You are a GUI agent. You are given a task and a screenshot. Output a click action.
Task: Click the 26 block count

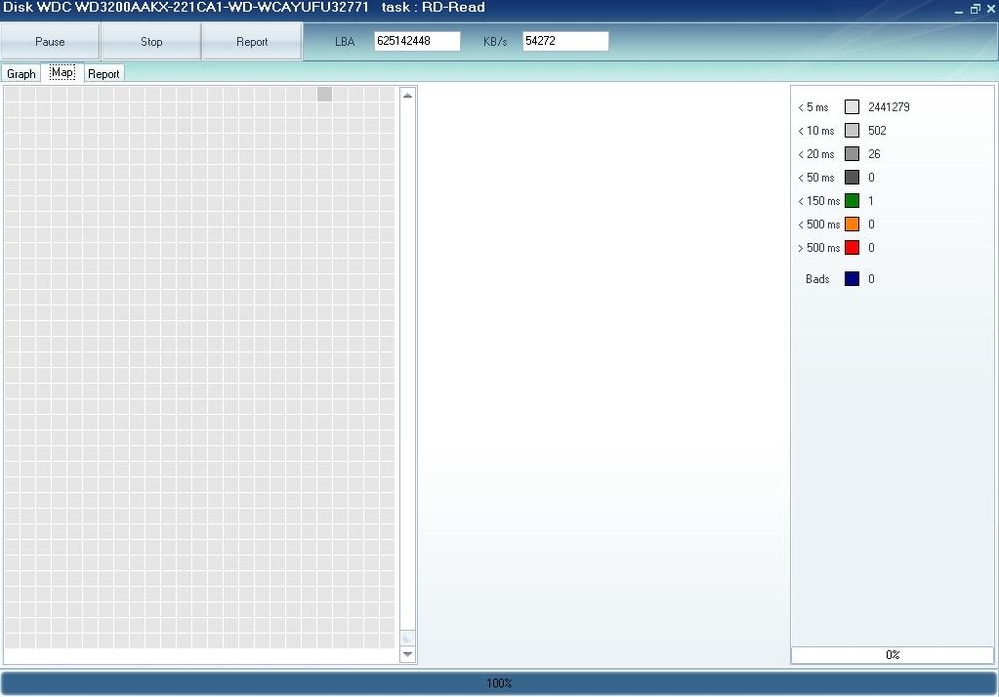point(874,154)
